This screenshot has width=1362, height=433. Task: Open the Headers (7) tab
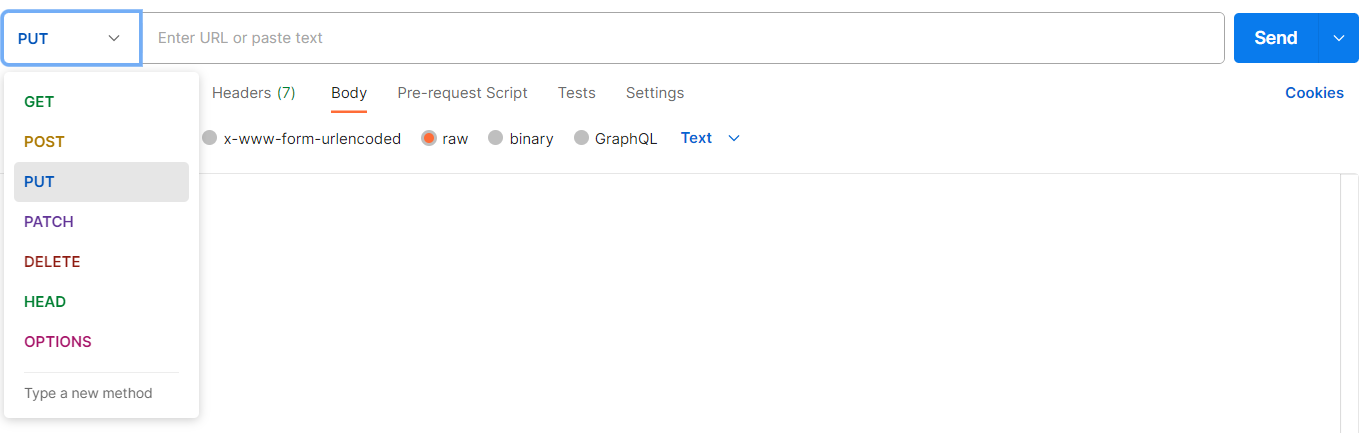click(254, 93)
